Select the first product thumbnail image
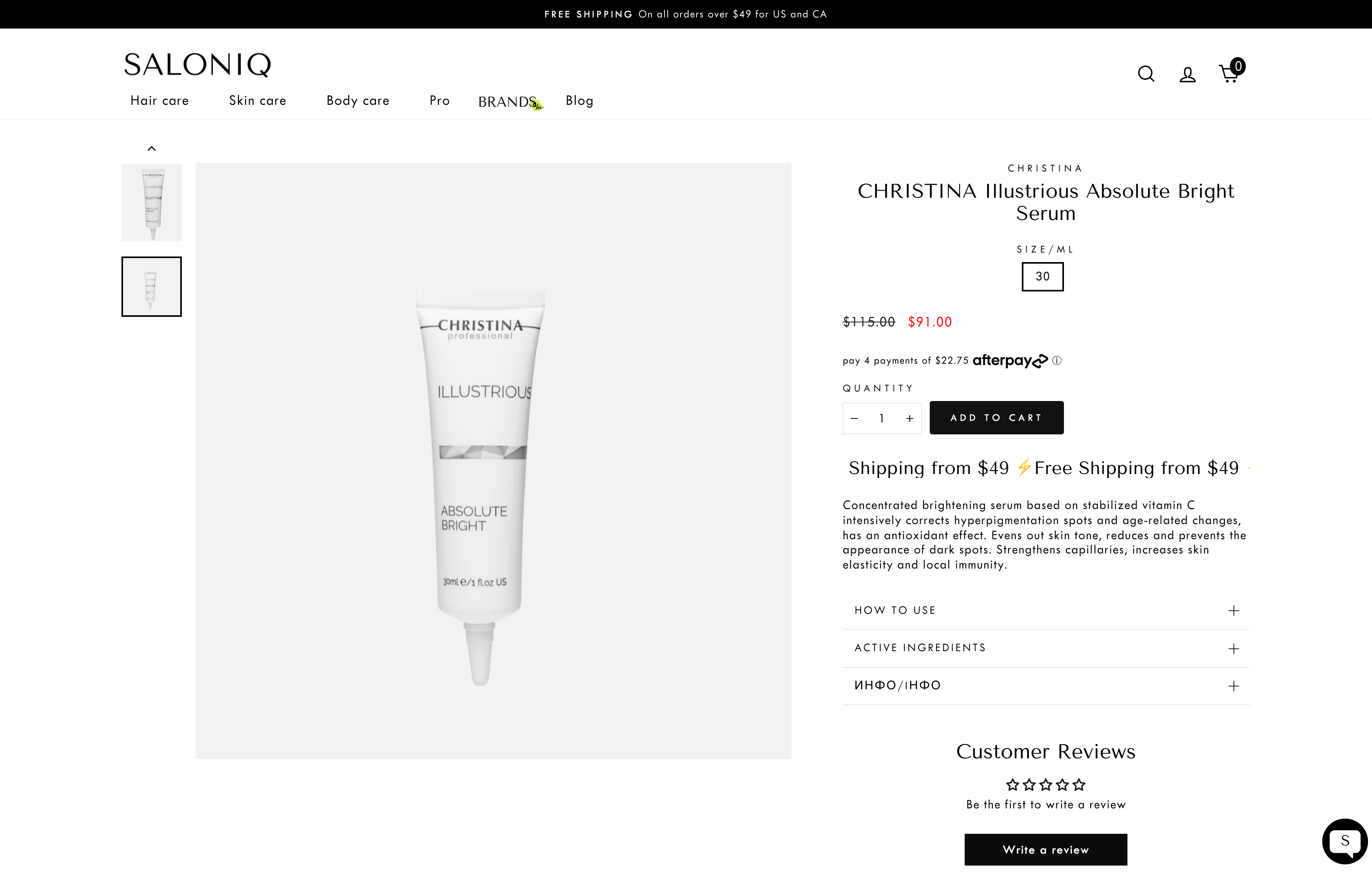 [151, 203]
